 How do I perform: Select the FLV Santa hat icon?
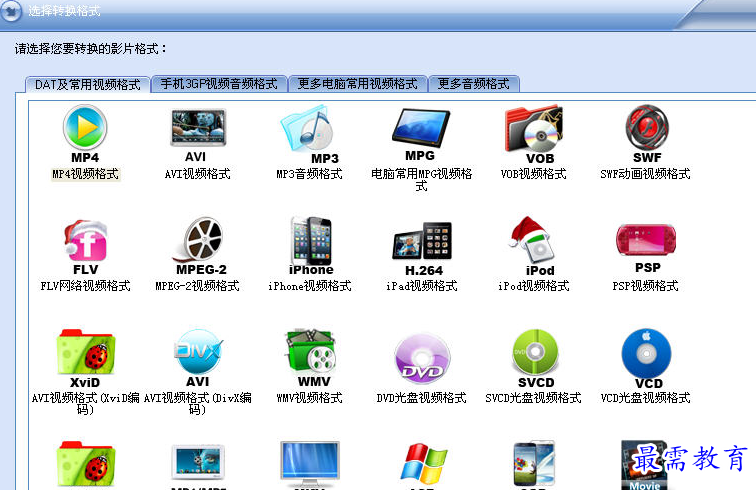click(x=85, y=240)
